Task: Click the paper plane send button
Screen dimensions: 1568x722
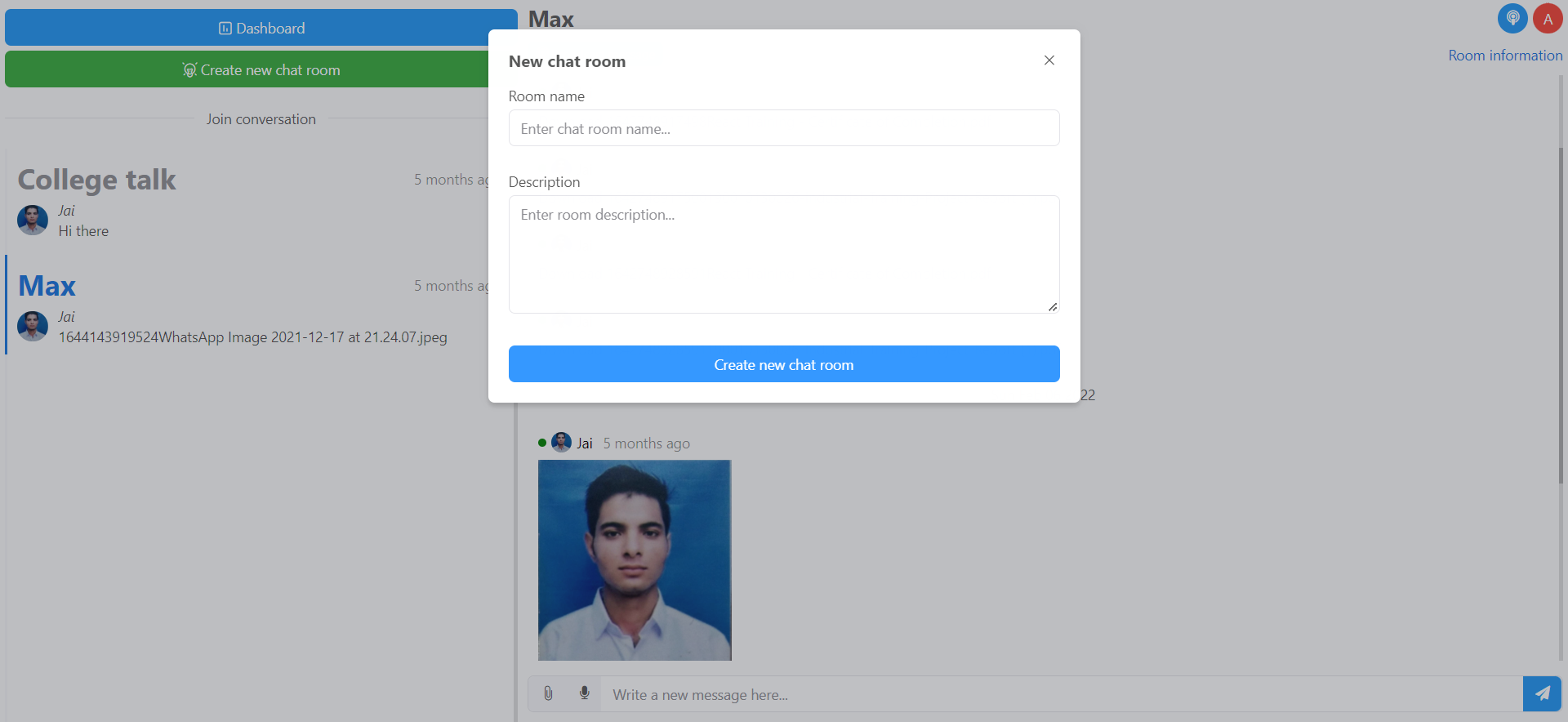Action: (x=1542, y=693)
